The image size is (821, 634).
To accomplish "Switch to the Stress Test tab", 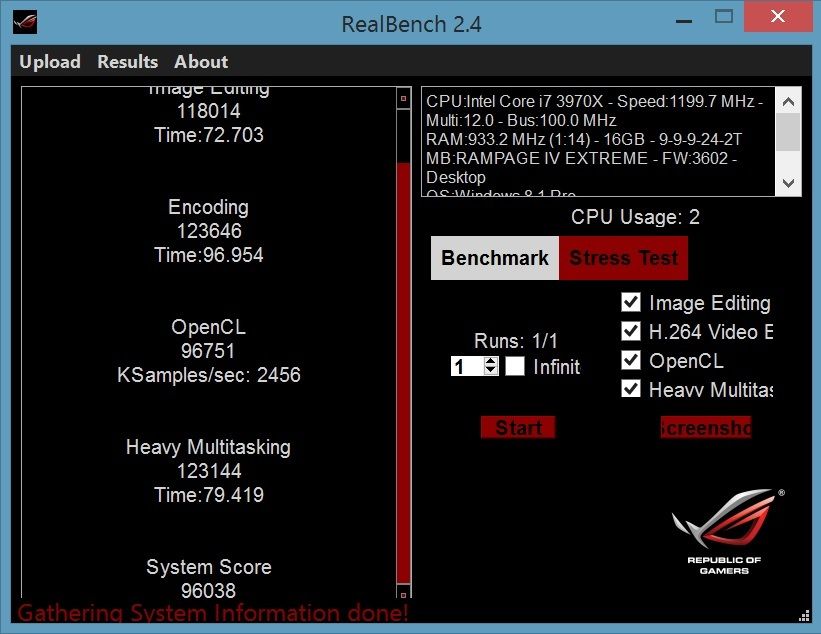I will point(623,258).
